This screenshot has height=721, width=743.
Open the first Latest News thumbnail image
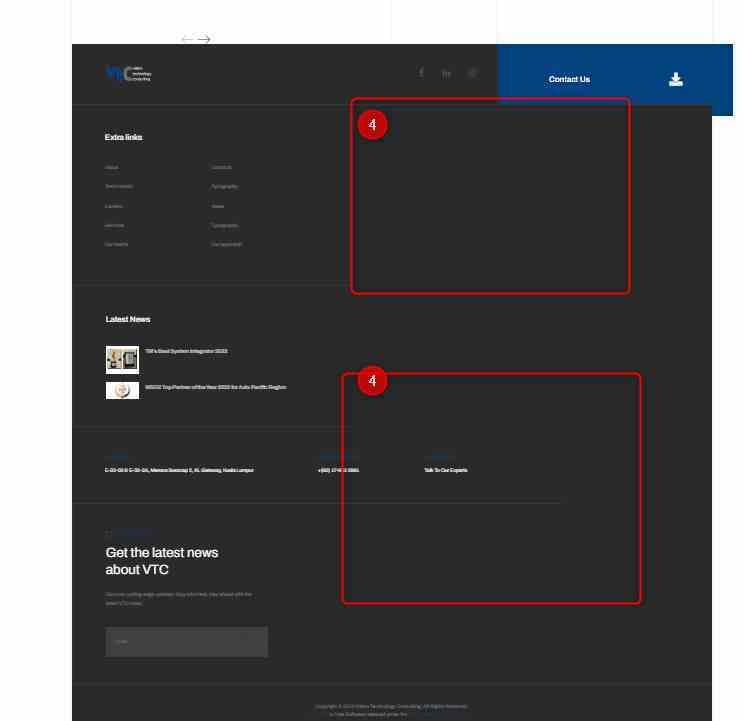pyautogui.click(x=122, y=360)
